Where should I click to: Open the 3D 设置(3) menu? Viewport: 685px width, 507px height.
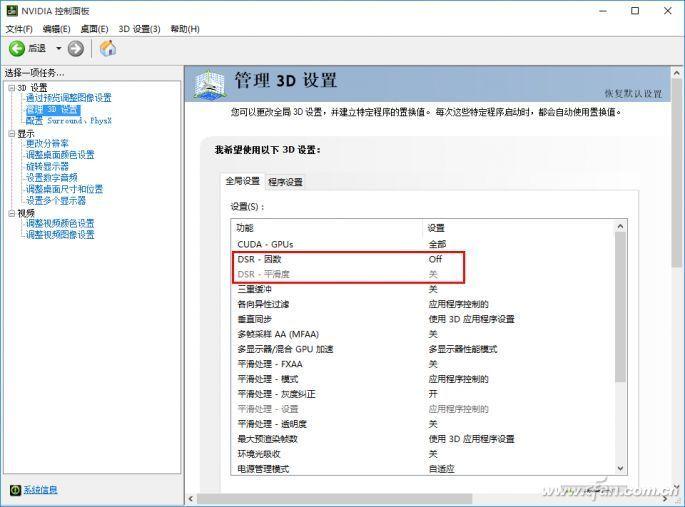139,29
